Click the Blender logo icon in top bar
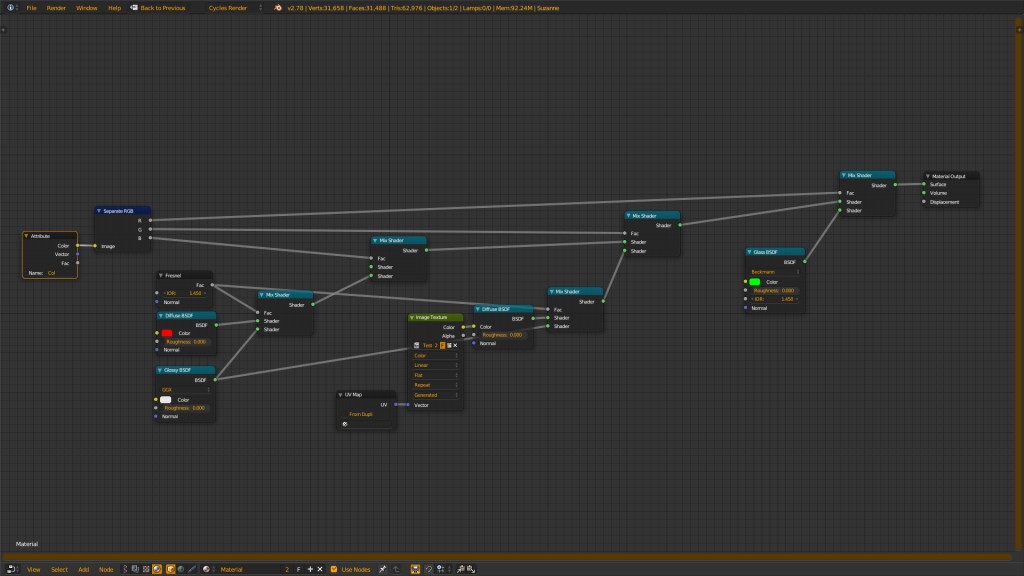 [x=8, y=7]
